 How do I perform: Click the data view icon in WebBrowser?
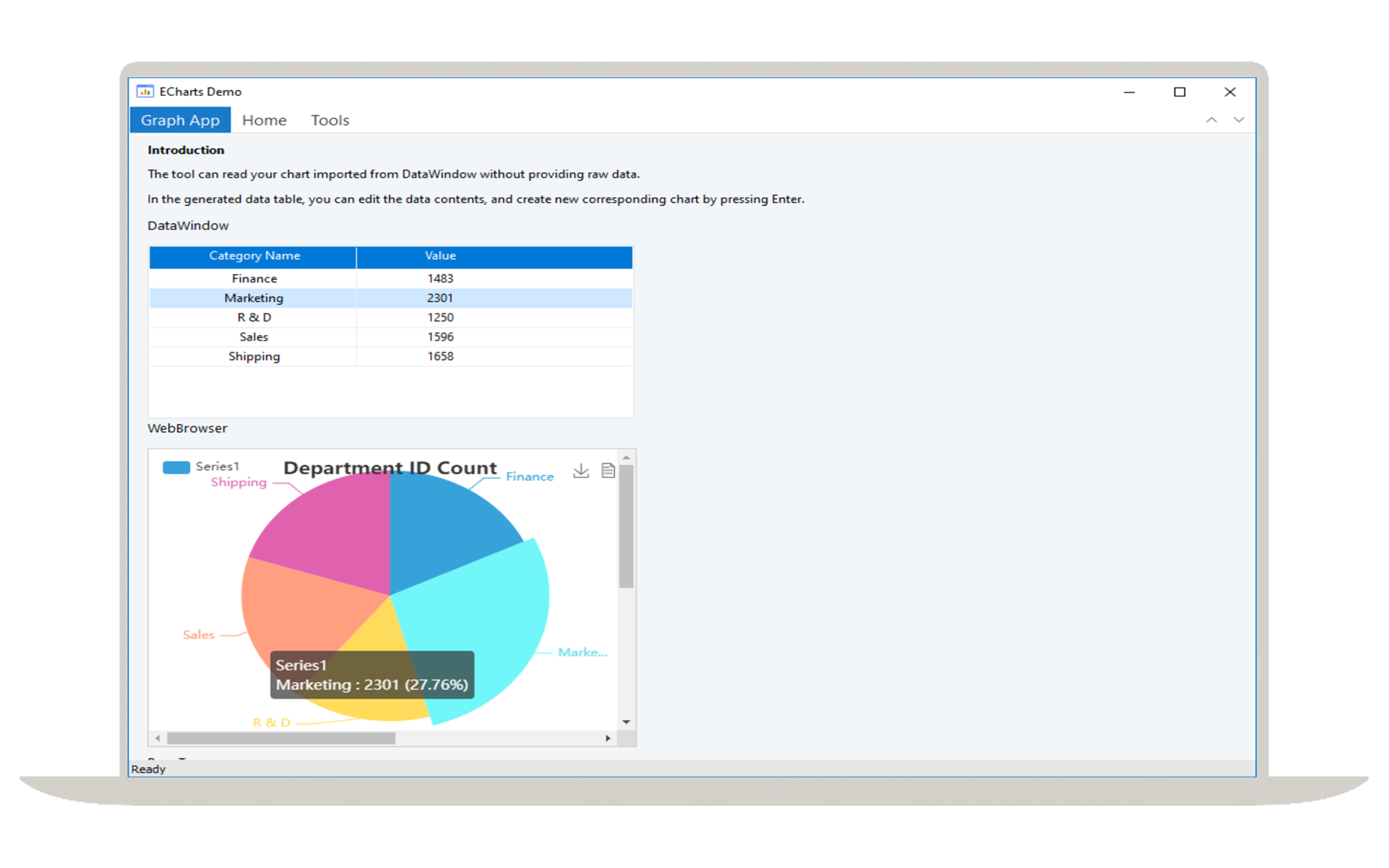pyautogui.click(x=608, y=470)
